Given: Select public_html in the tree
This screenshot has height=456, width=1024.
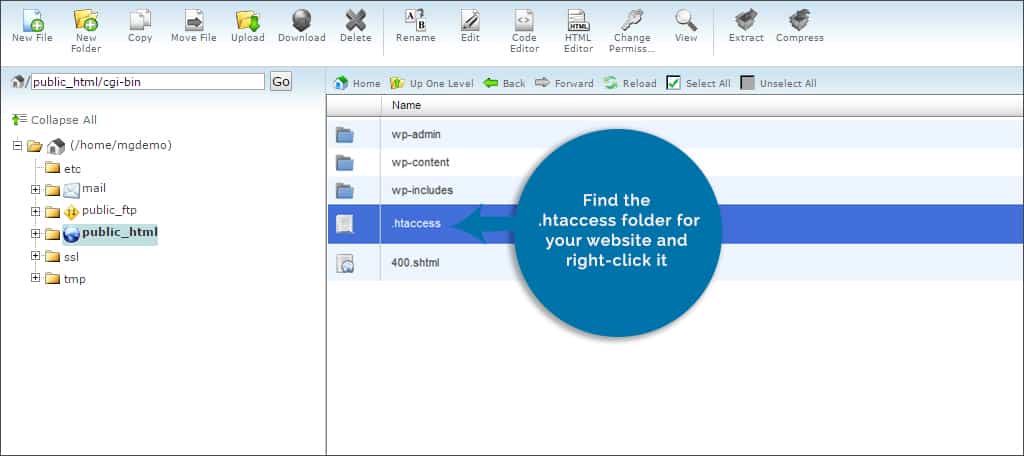Looking at the screenshot, I should 120,232.
